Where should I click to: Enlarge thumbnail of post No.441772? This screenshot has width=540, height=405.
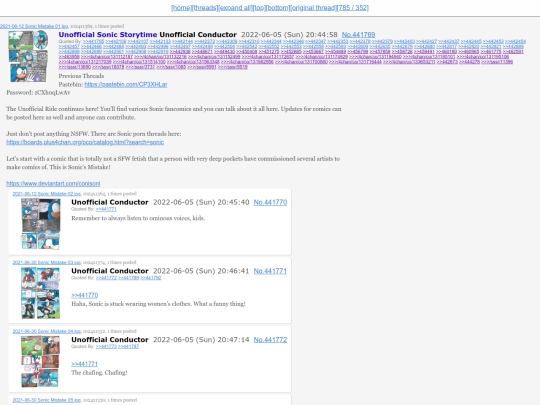coord(41,361)
